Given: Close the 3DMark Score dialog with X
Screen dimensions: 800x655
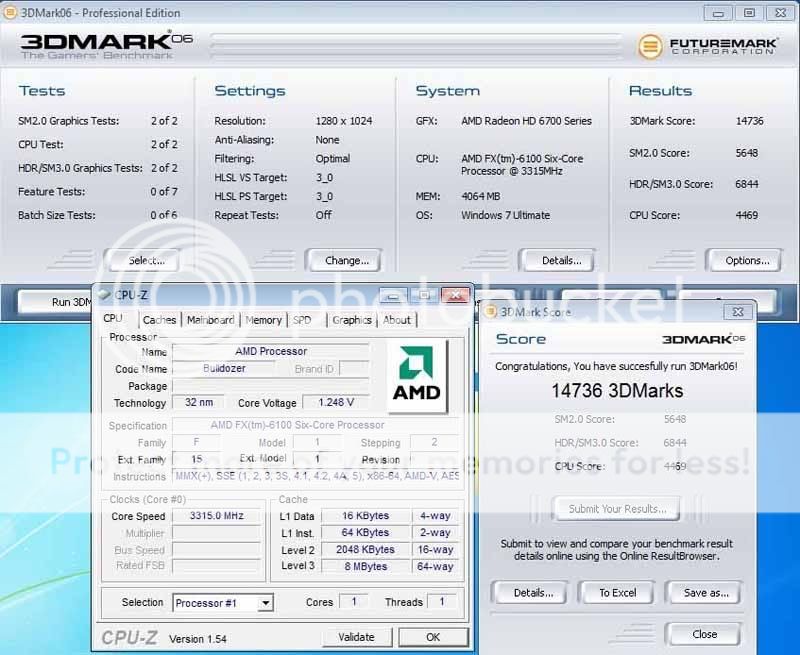Looking at the screenshot, I should [x=738, y=312].
